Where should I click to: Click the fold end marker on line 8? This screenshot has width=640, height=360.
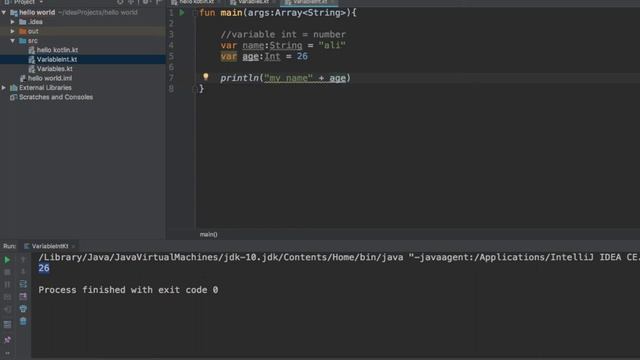(x=195, y=89)
